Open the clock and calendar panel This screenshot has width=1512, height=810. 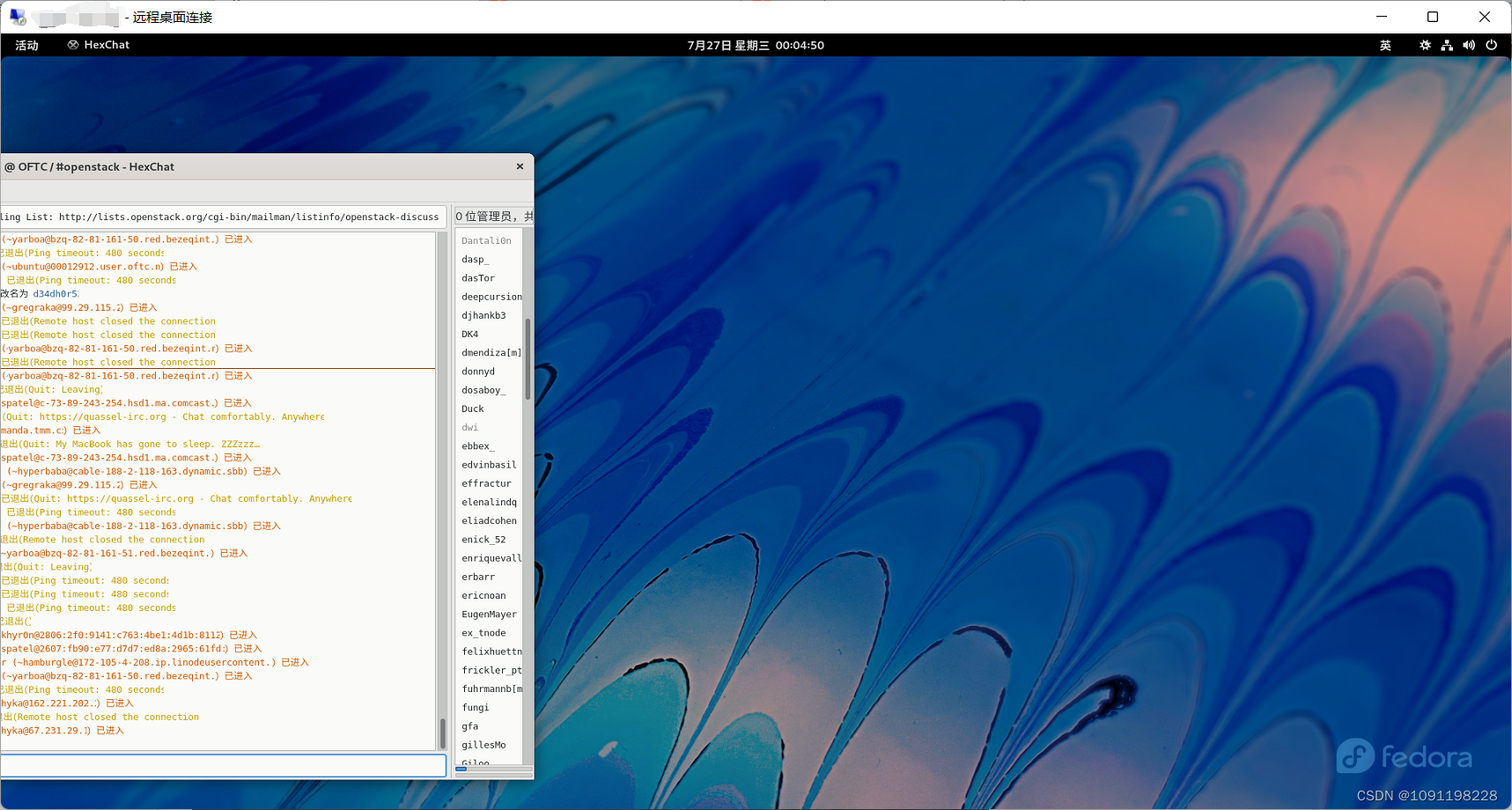[756, 45]
